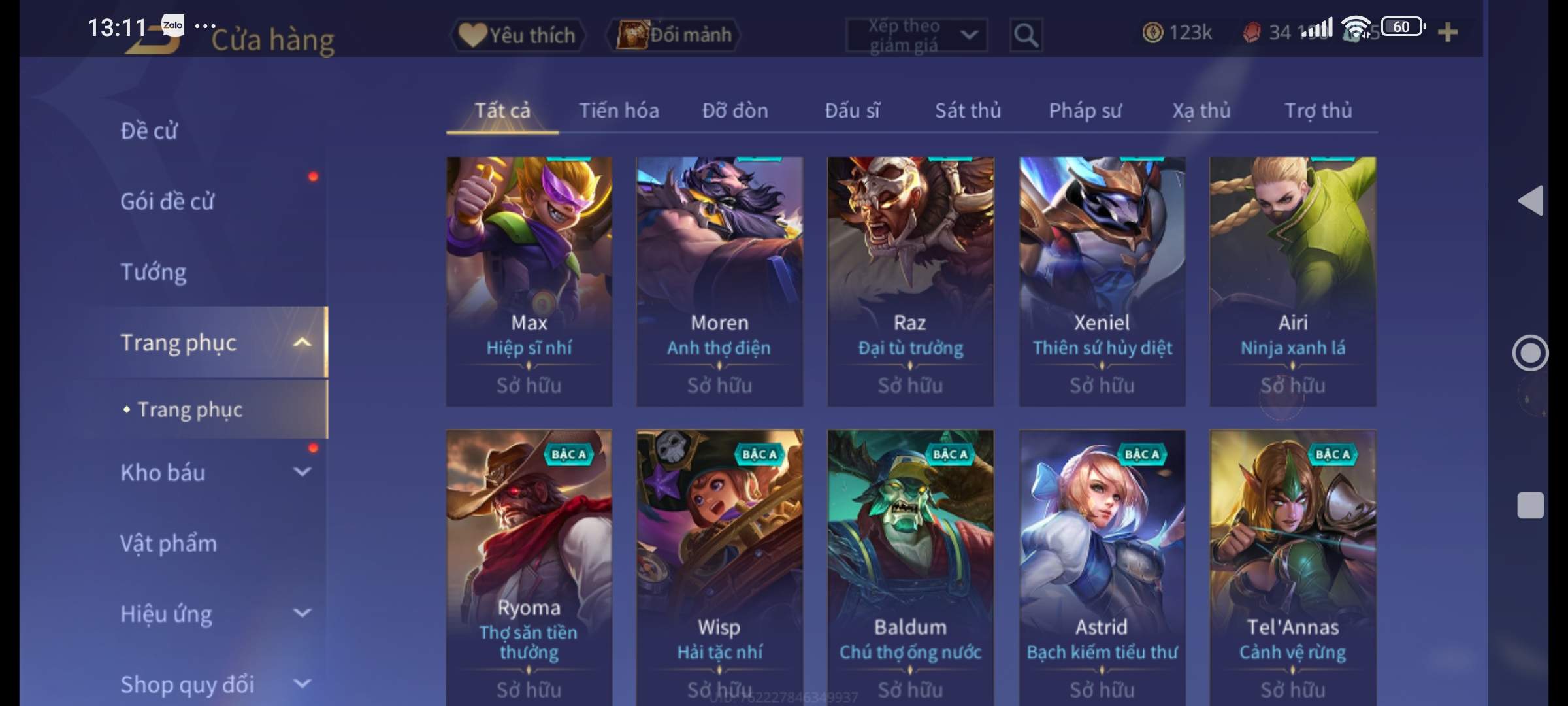Tap the red gem currency icon
This screenshot has height=706, width=1568.
[1252, 32]
